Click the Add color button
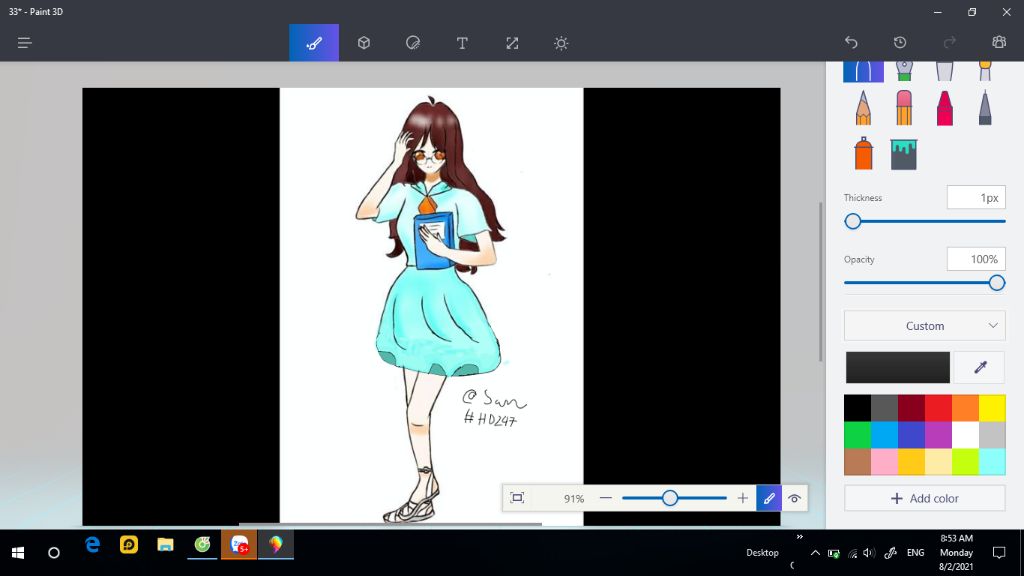Screen dimensions: 1024x576 (924, 498)
